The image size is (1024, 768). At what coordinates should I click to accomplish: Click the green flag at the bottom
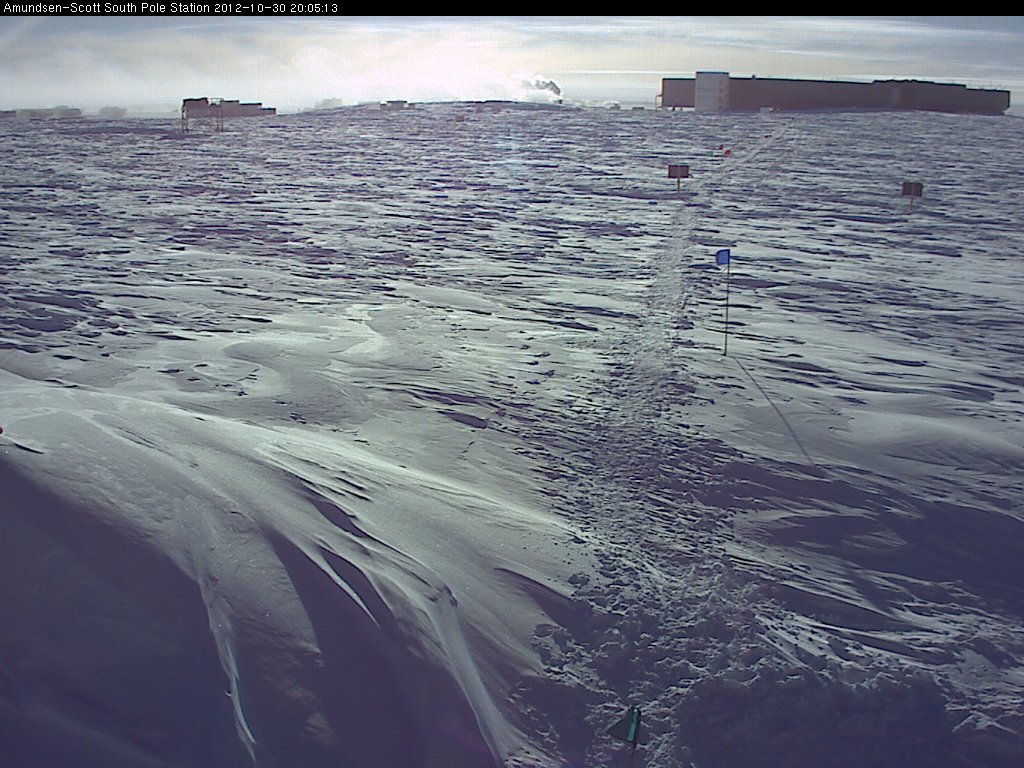click(x=627, y=726)
